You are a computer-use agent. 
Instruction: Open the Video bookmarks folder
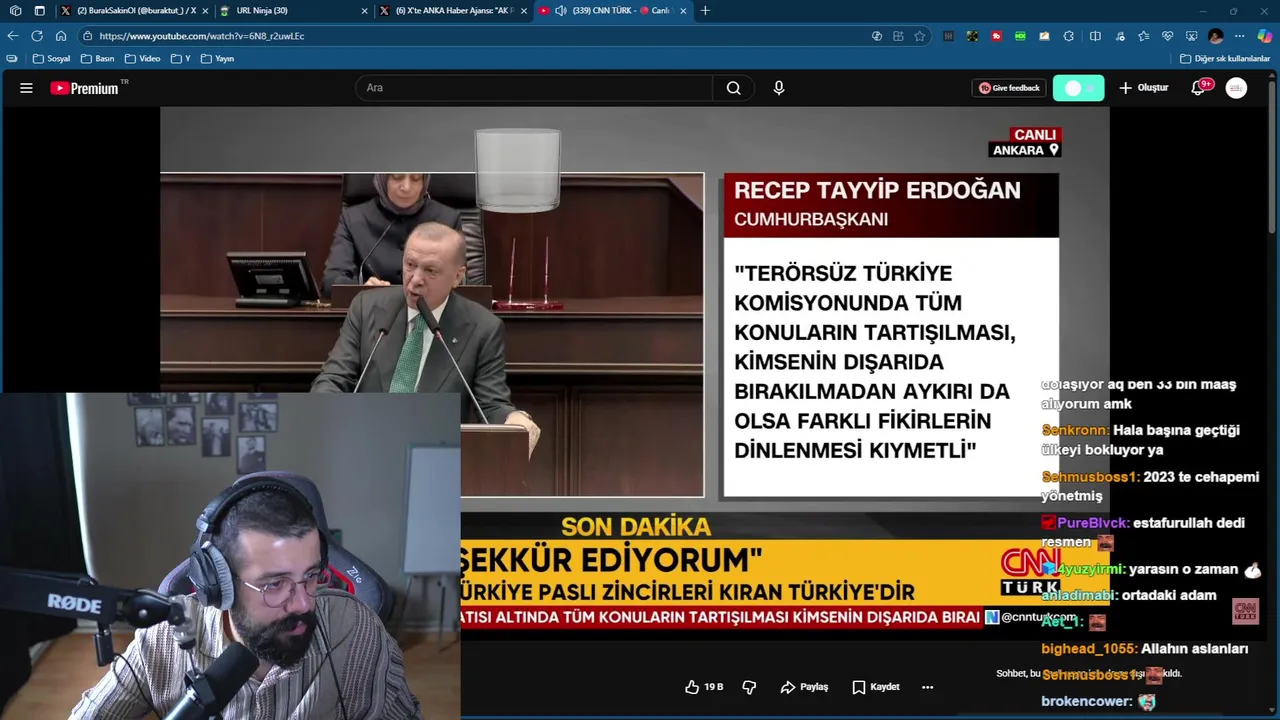143,59
